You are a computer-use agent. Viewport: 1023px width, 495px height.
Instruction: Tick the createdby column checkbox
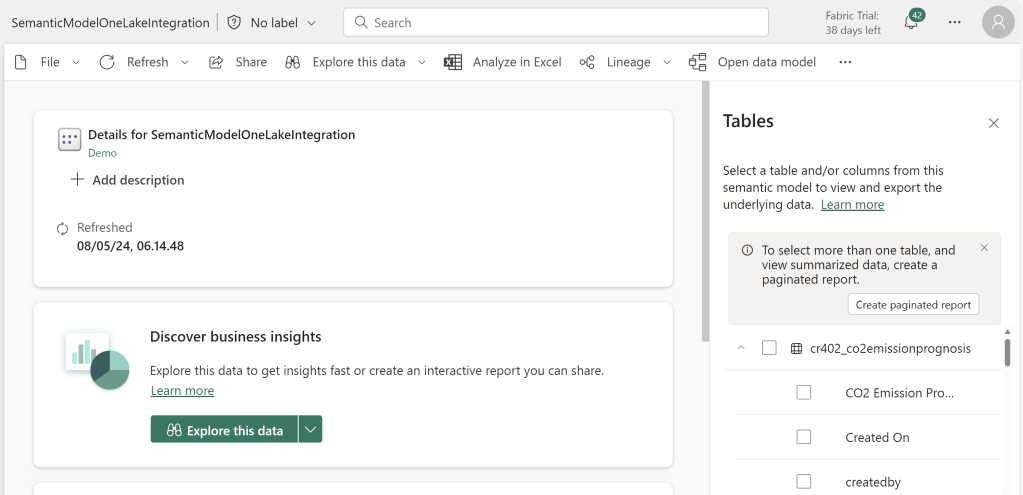pyautogui.click(x=804, y=482)
